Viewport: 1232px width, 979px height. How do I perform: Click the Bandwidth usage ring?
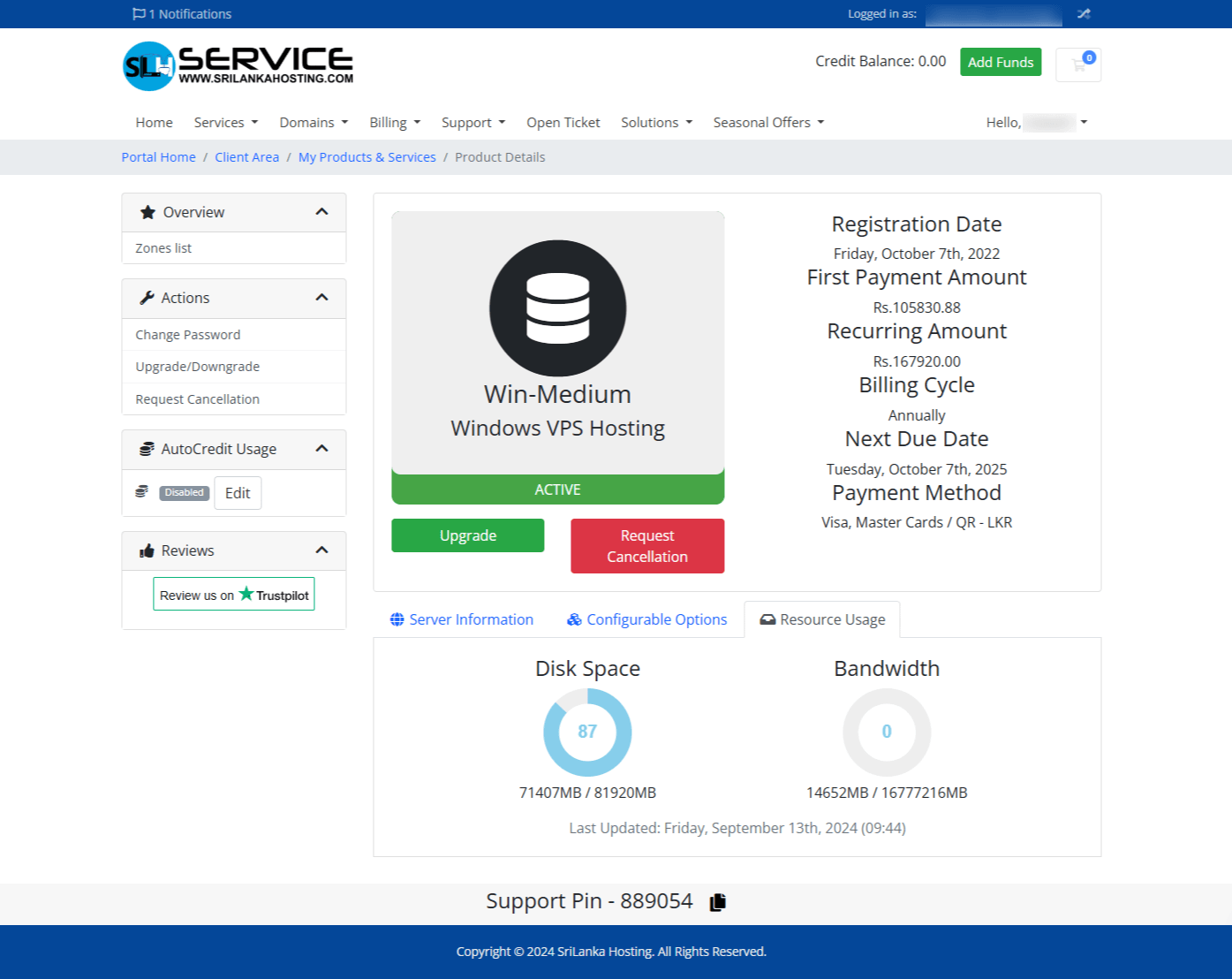887,732
